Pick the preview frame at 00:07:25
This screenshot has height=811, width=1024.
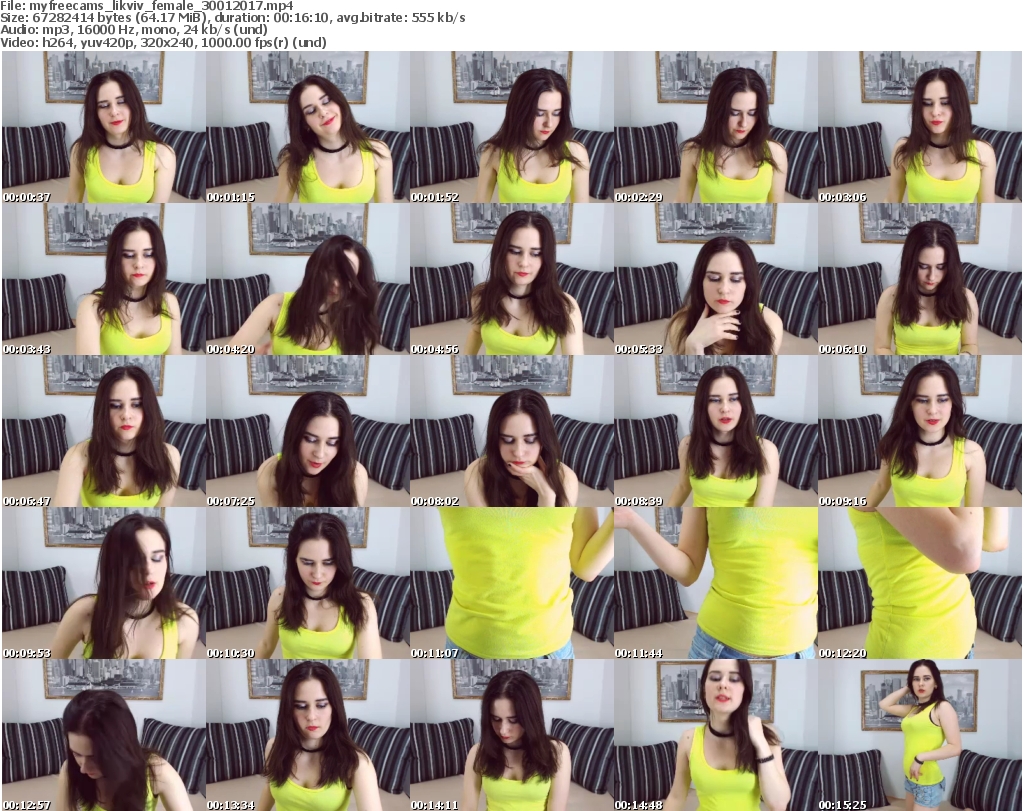pyautogui.click(x=308, y=431)
